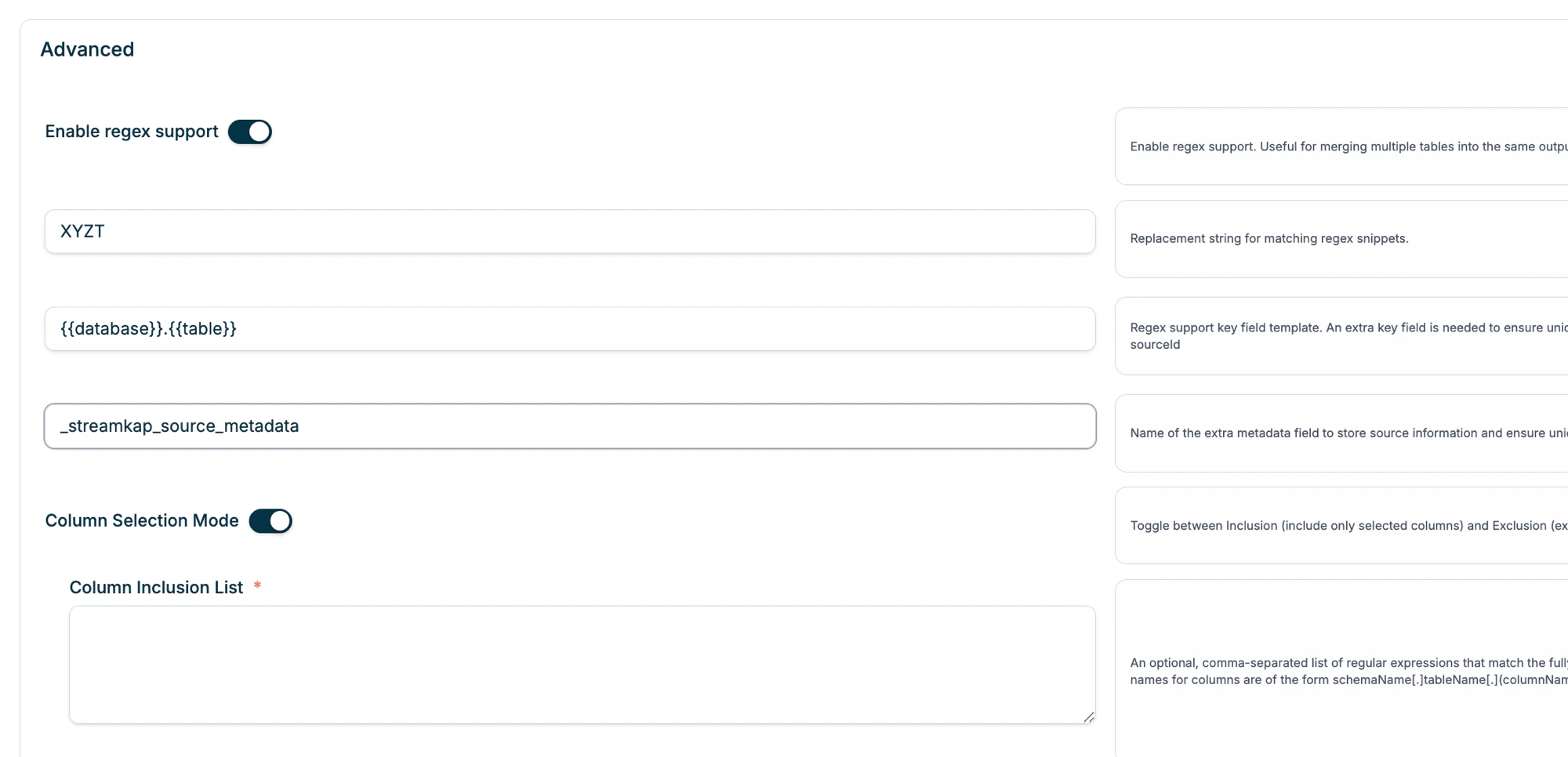Click the Enable regex support label
Viewport: 1568px width, 757px height.
coord(131,132)
